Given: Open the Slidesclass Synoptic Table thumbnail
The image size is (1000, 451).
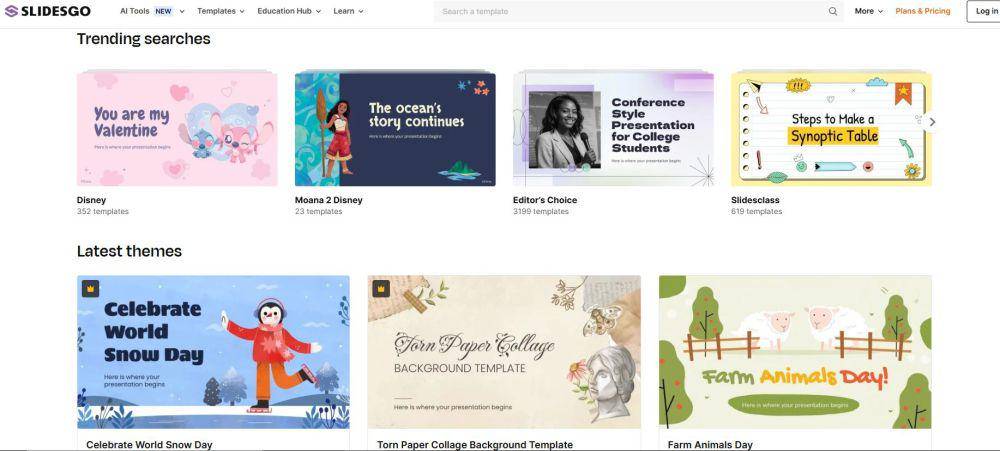Looking at the screenshot, I should 831,128.
